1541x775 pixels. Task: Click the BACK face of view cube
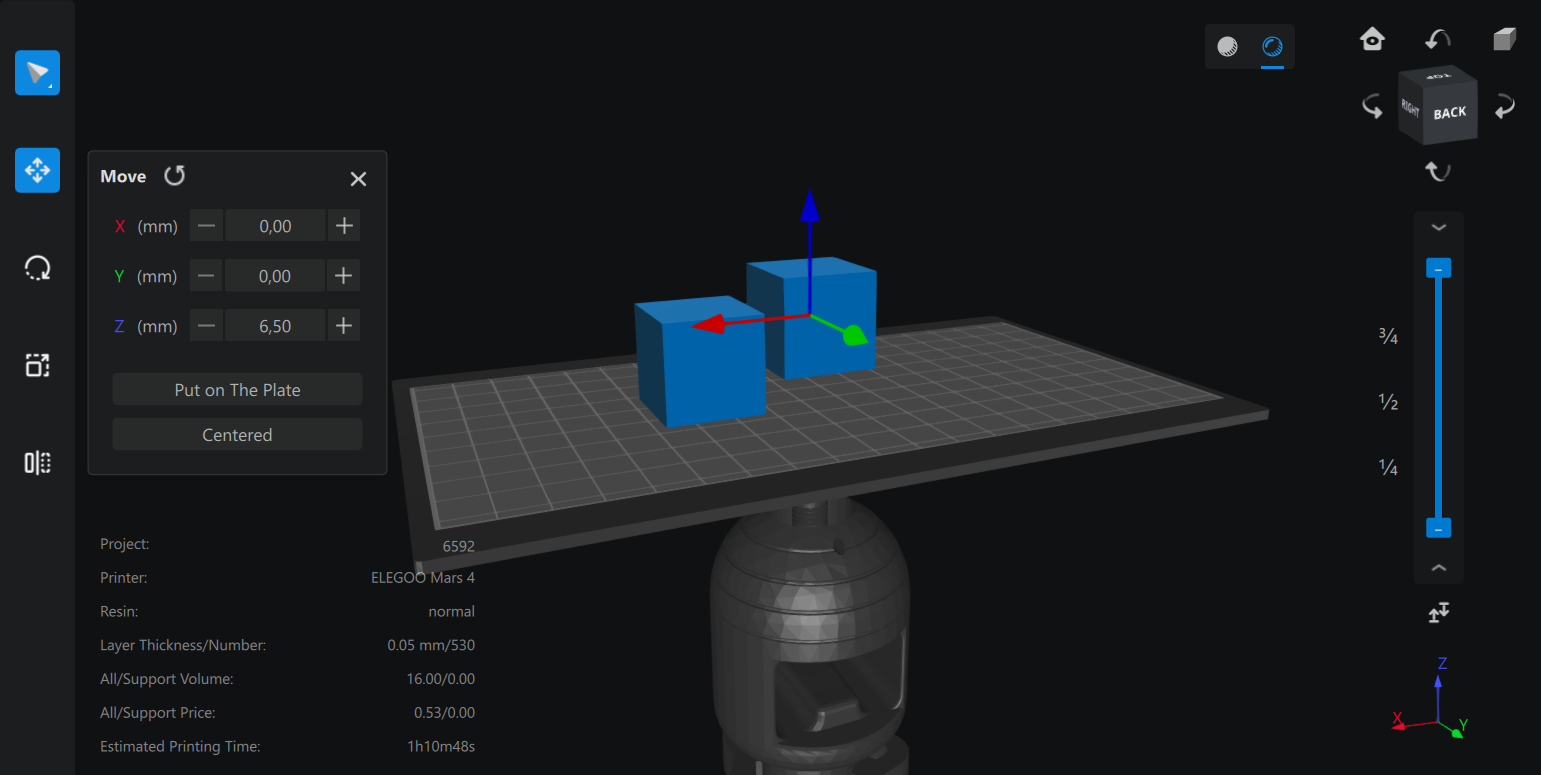(x=1450, y=113)
